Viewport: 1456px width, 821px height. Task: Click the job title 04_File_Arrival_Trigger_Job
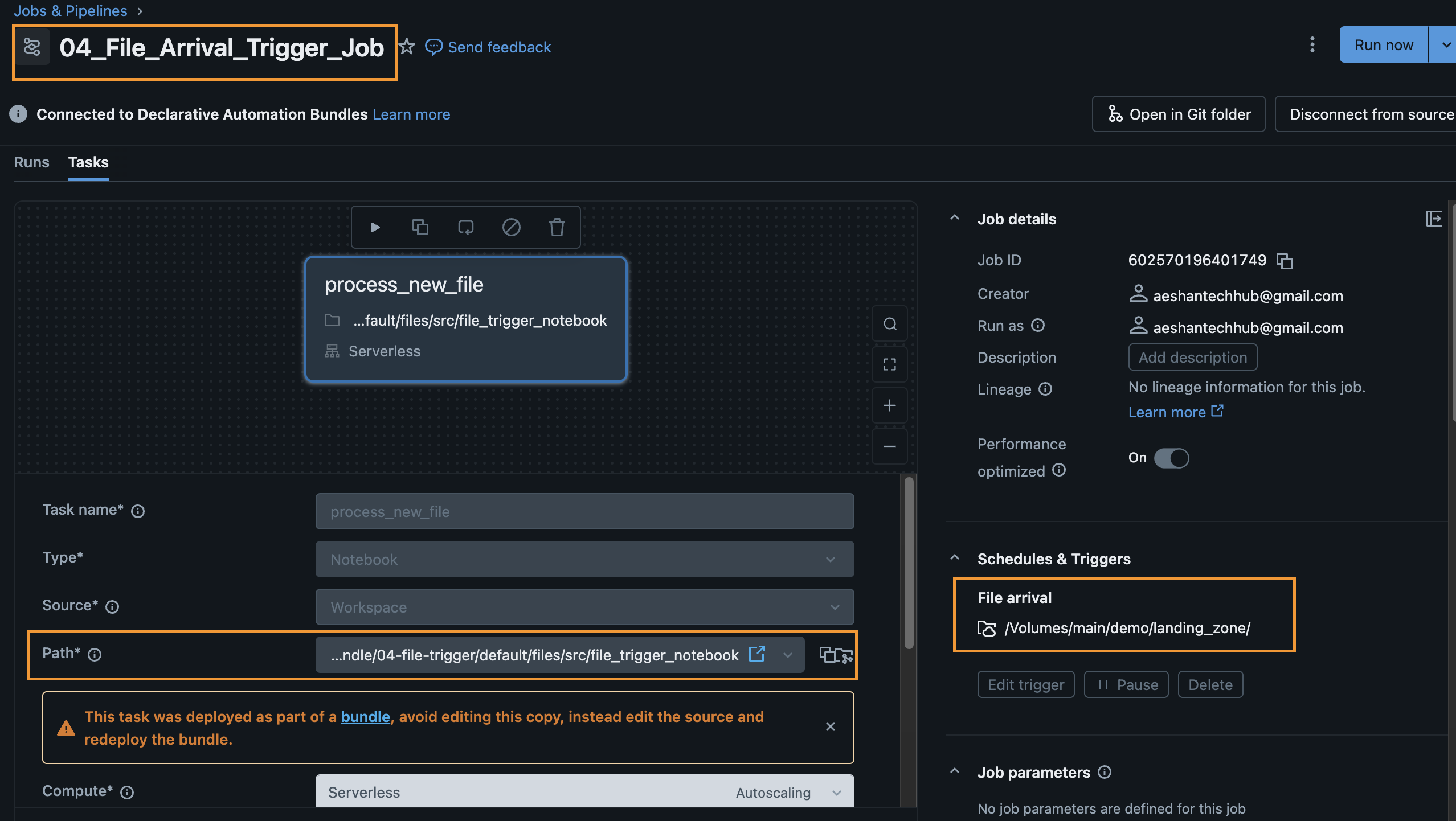tap(222, 48)
